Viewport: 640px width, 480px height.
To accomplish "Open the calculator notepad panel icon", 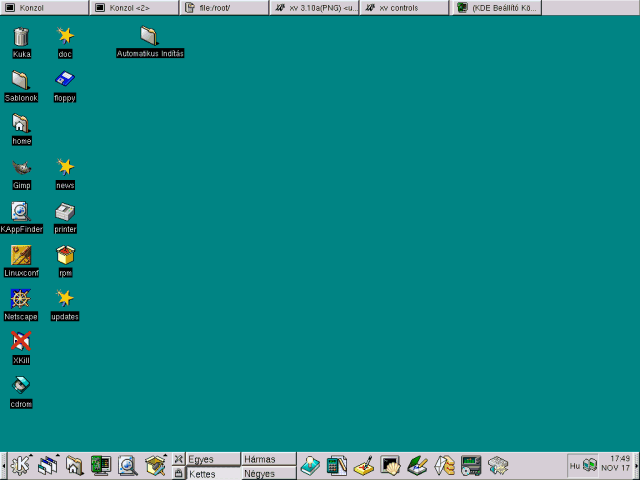I will click(x=337, y=465).
